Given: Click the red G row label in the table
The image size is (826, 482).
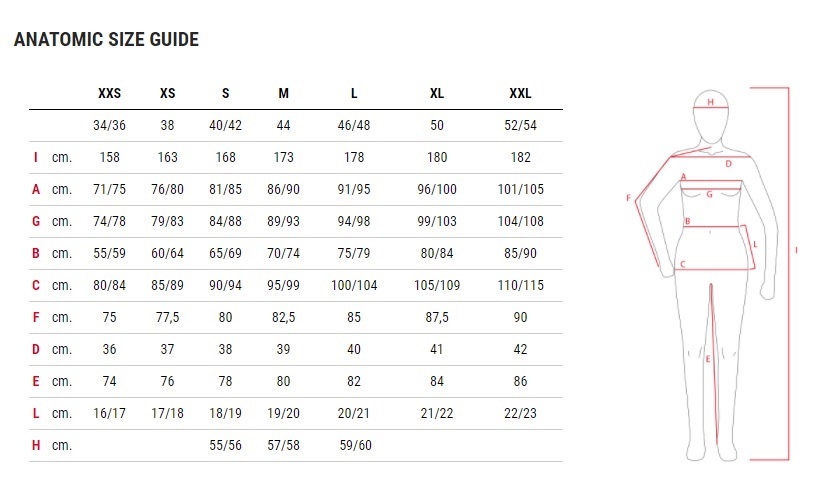Looking at the screenshot, I should [x=35, y=221].
